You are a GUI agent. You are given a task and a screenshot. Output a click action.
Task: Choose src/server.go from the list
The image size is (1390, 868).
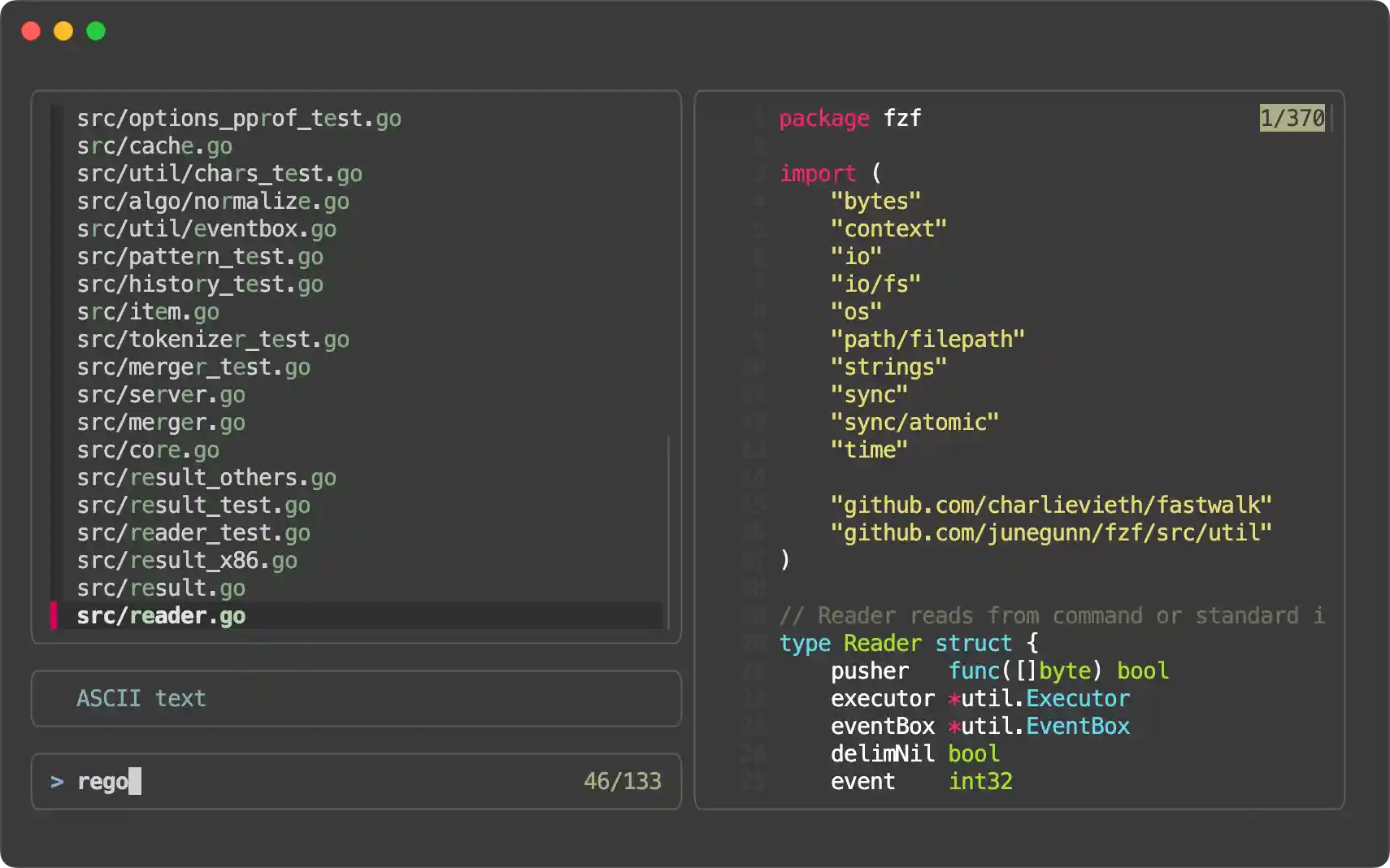pos(161,395)
